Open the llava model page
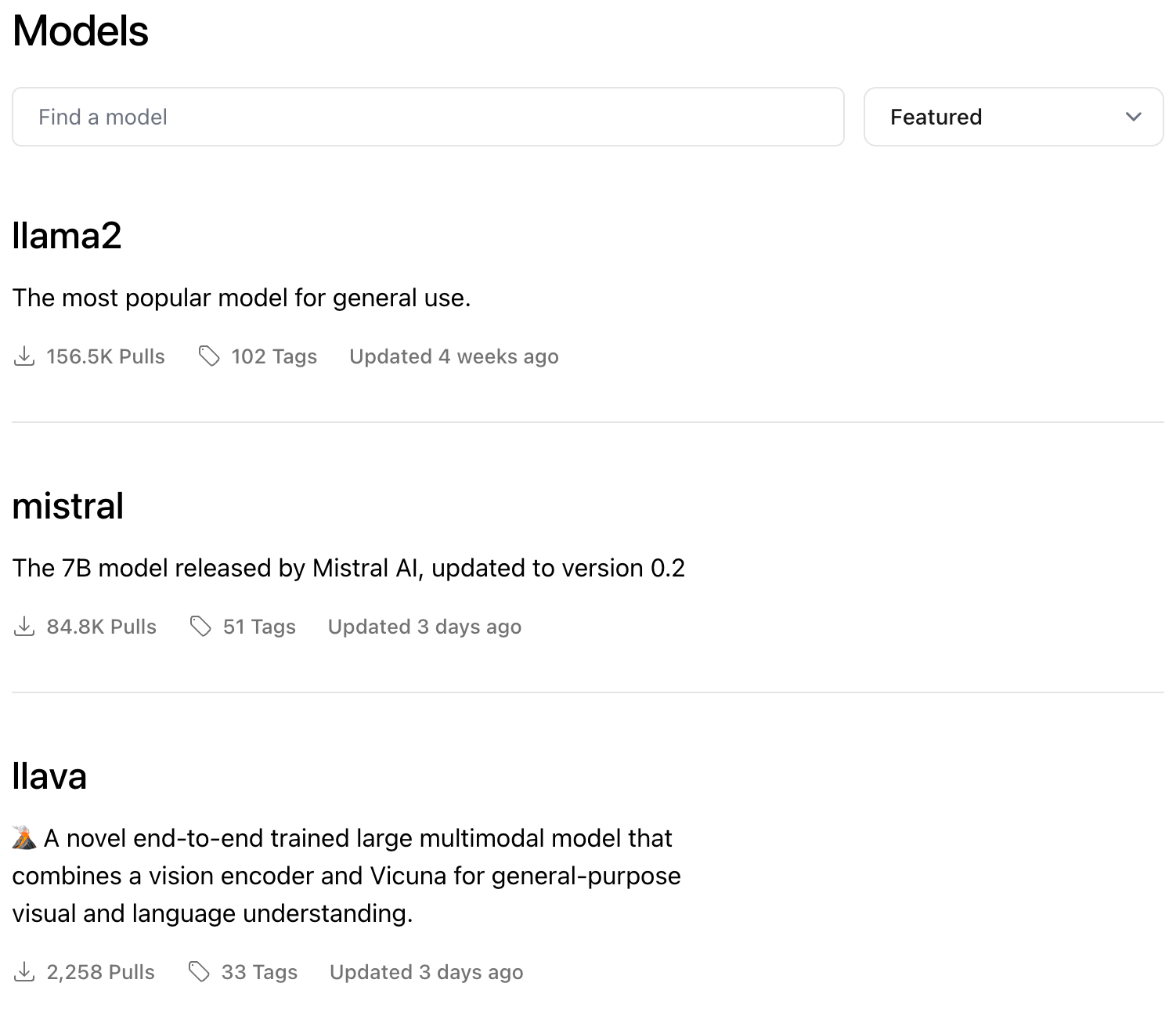The height and width of the screenshot is (1012, 1176). 49,776
